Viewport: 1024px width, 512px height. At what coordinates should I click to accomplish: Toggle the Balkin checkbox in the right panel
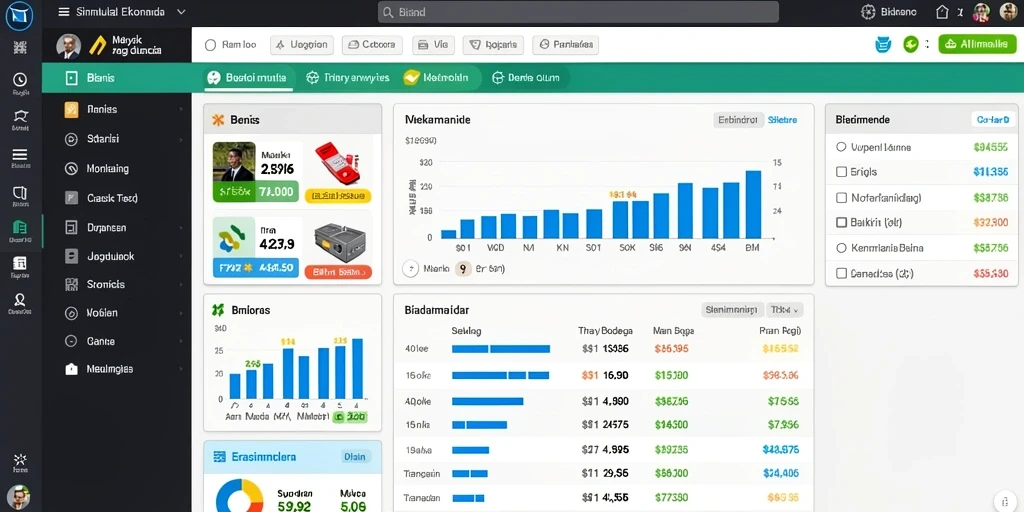point(841,222)
